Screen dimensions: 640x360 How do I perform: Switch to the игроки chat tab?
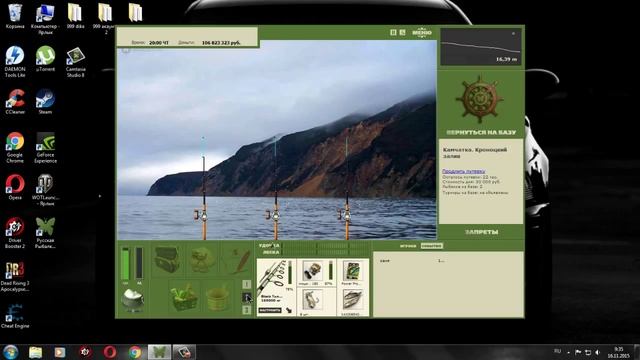(408, 246)
